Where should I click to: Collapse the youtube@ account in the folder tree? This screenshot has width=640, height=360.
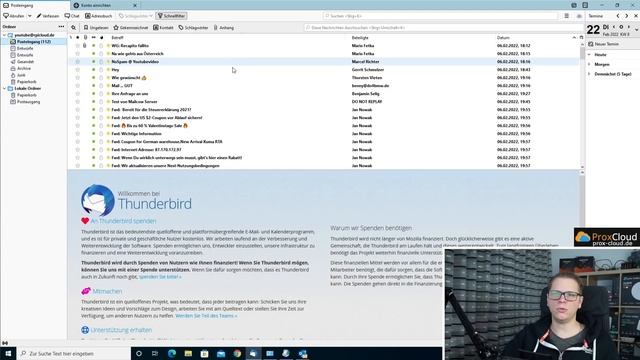(4, 35)
